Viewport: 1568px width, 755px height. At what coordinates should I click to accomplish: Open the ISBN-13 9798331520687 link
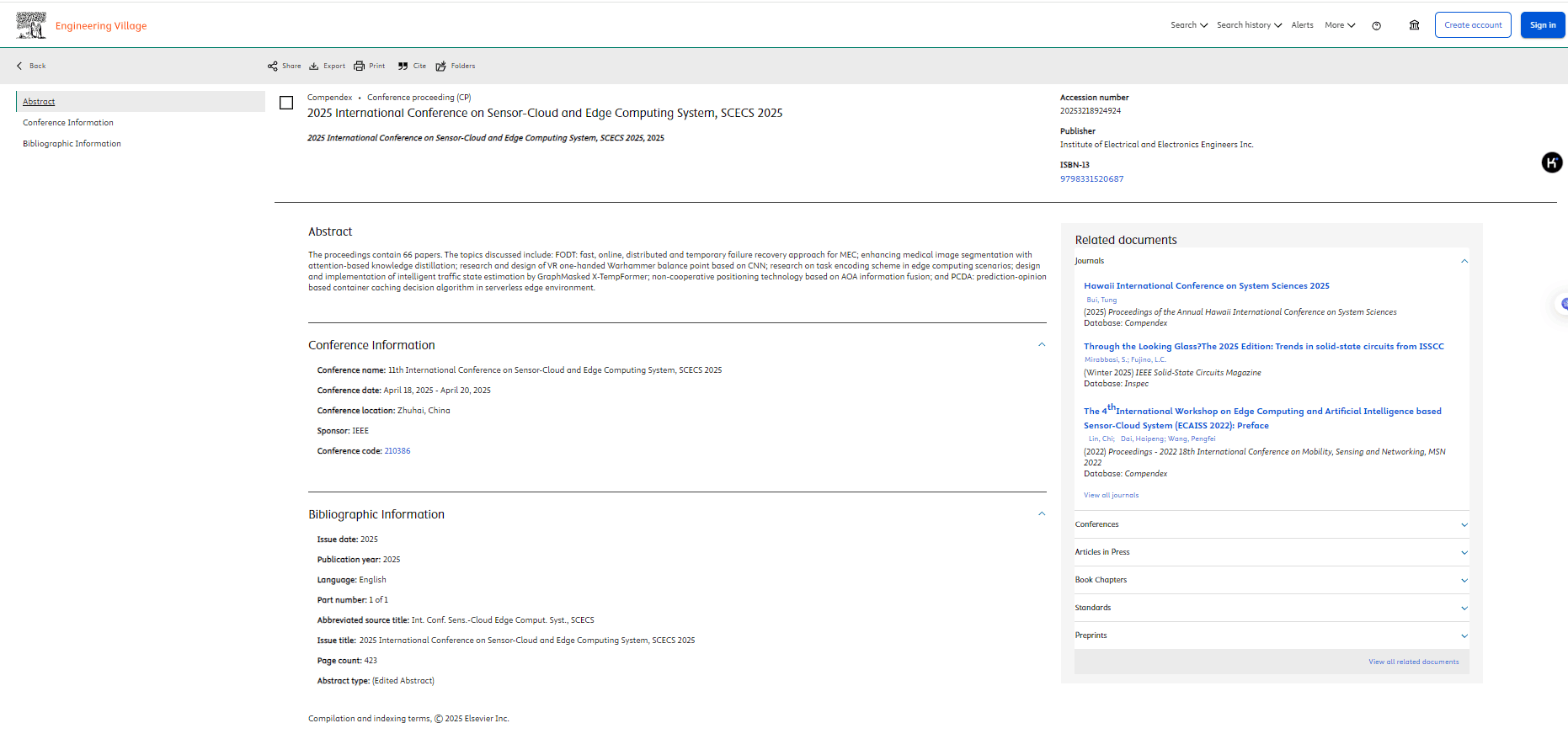point(1091,179)
